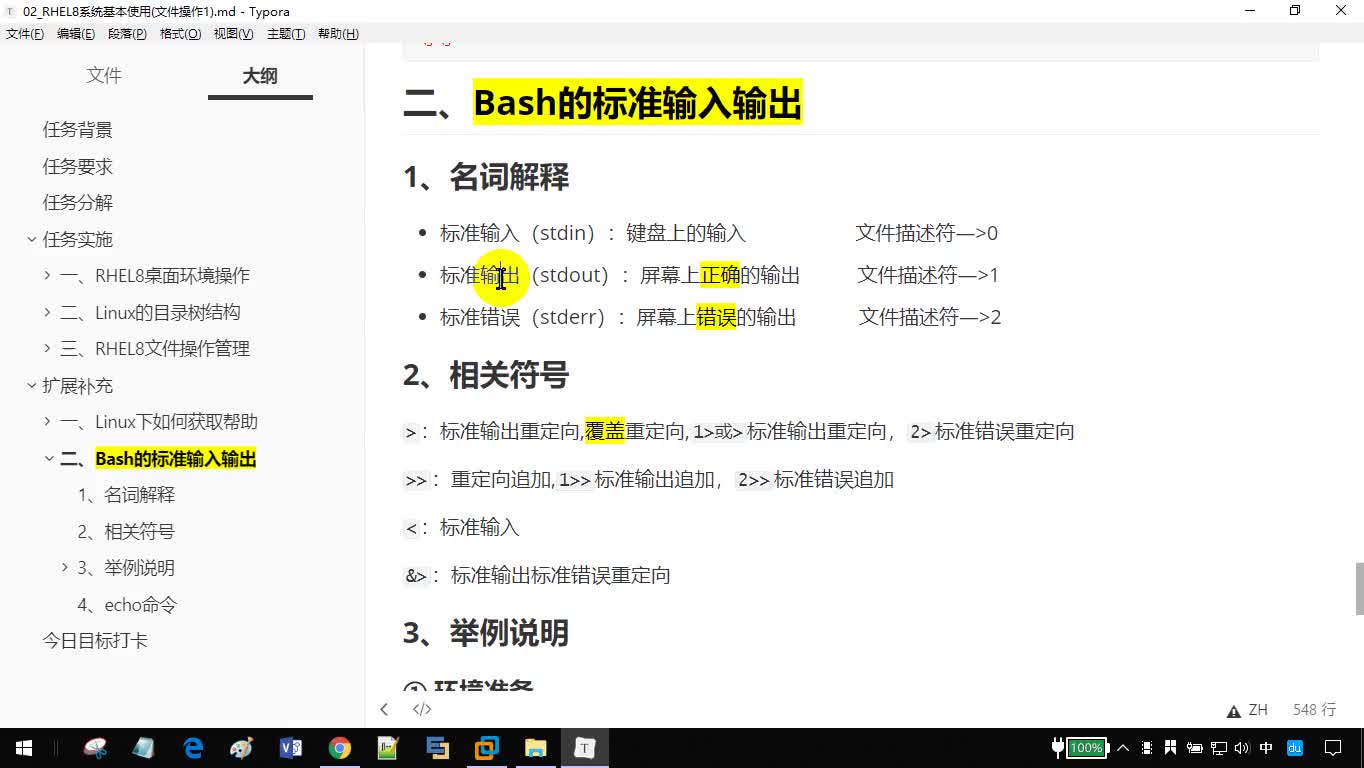This screenshot has height=768, width=1364.
Task: Expand 一、RHEL8桌面环境操作 outline node
Action: [x=48, y=275]
